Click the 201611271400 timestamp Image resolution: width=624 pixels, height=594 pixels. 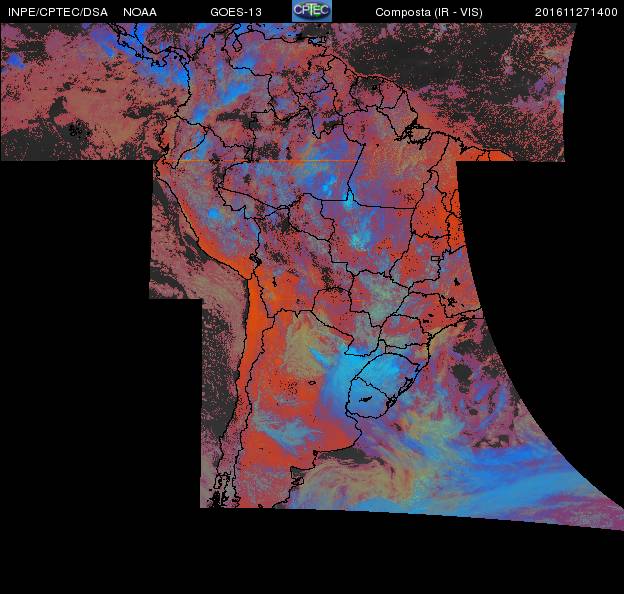576,12
